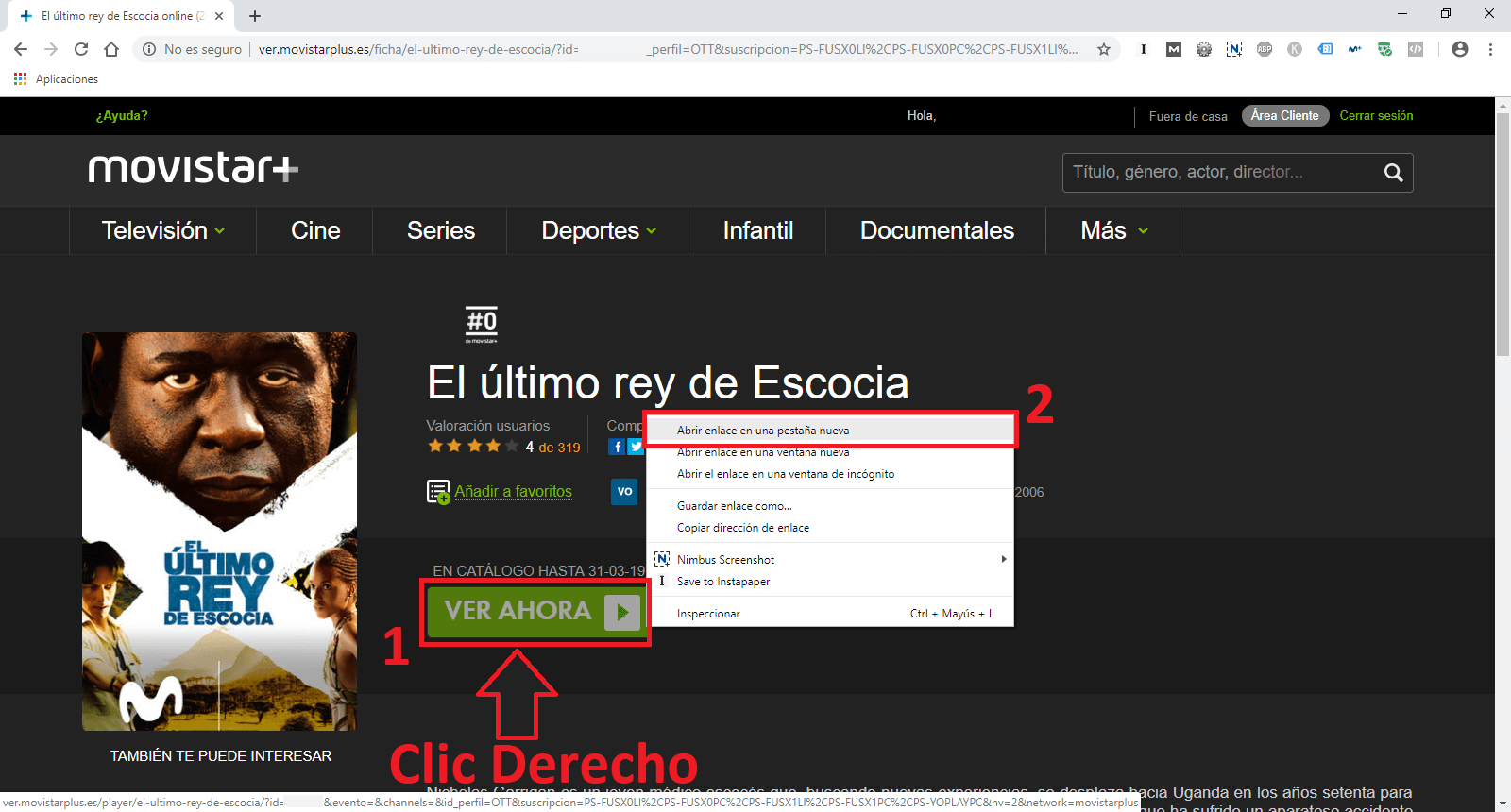1511x812 pixels.
Task: Click the user rating stars
Action: (x=473, y=447)
